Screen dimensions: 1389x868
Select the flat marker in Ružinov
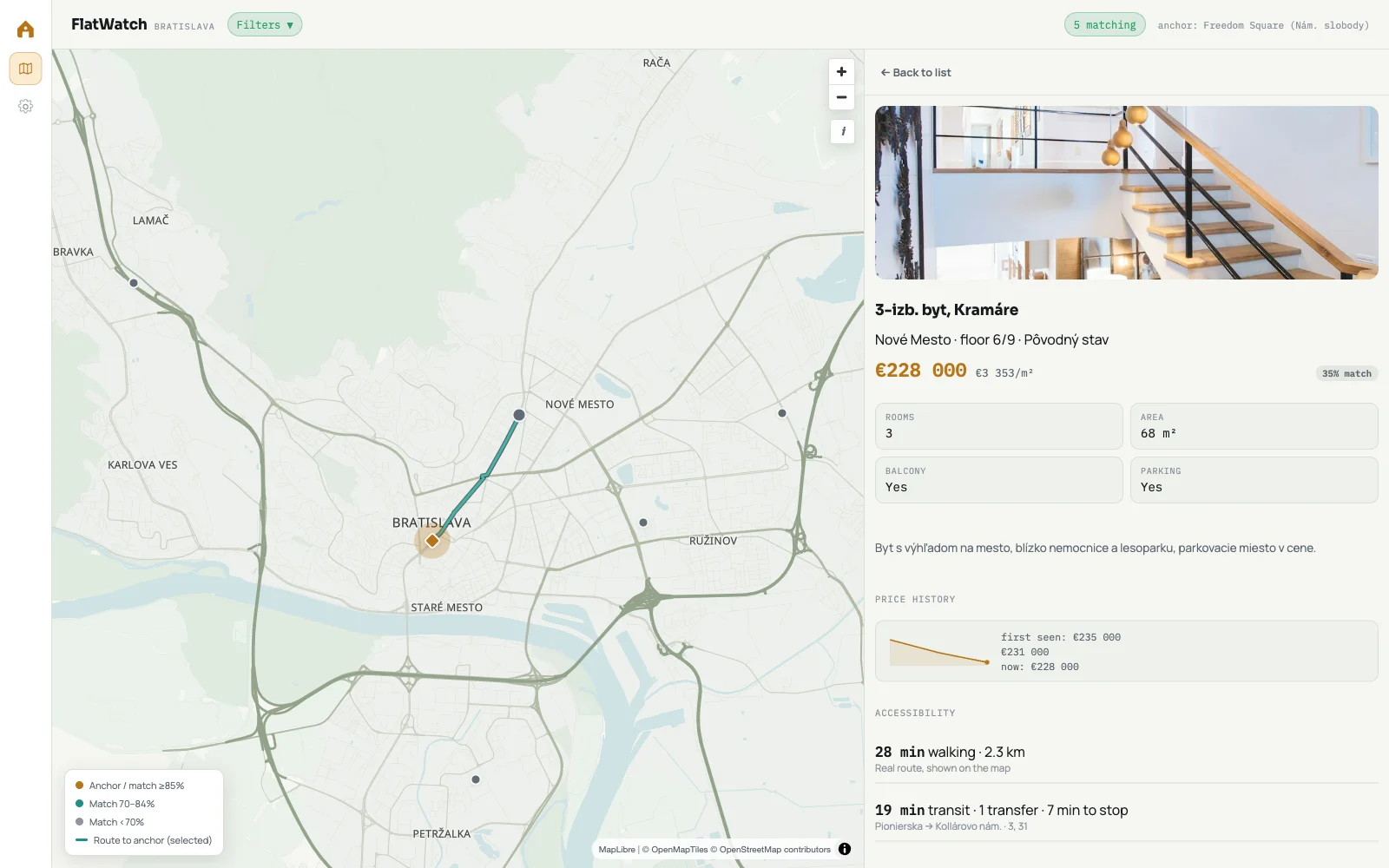click(643, 523)
